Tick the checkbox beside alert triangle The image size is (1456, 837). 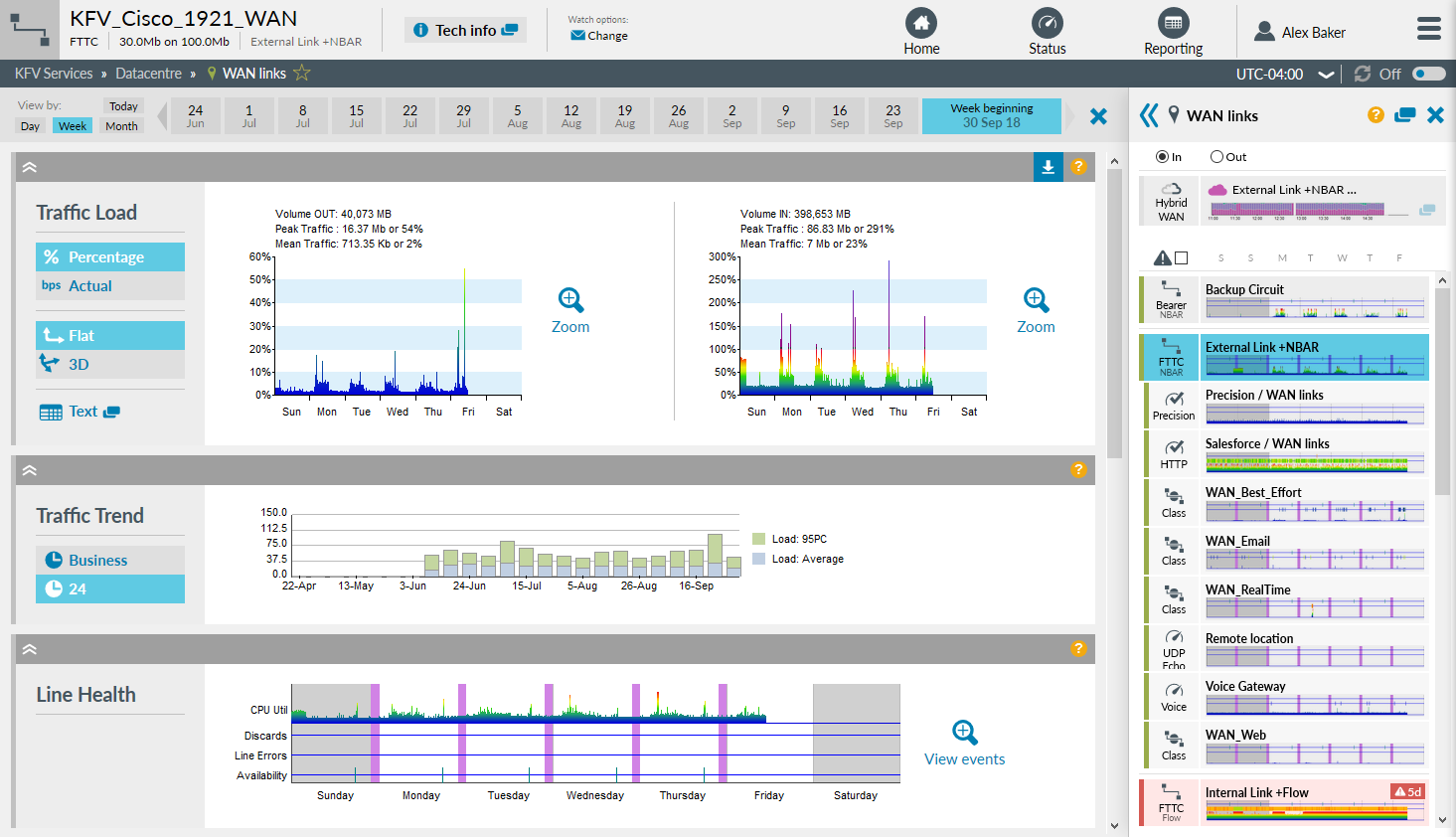[x=1181, y=257]
